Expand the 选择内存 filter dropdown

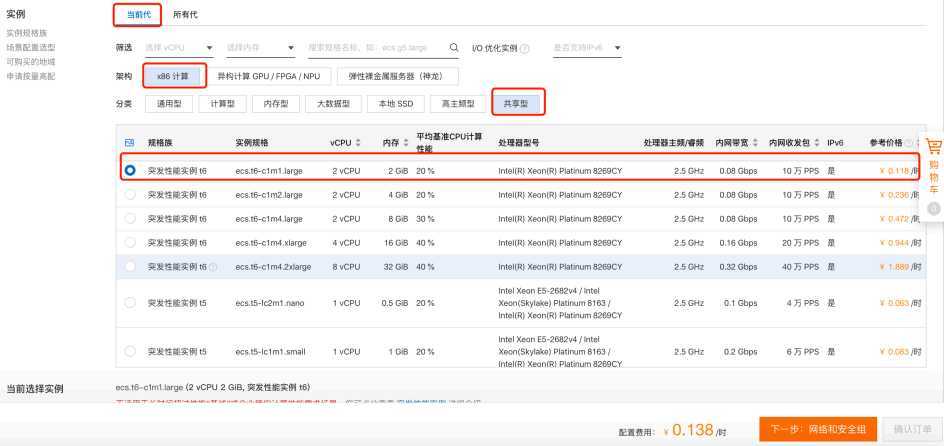(261, 48)
